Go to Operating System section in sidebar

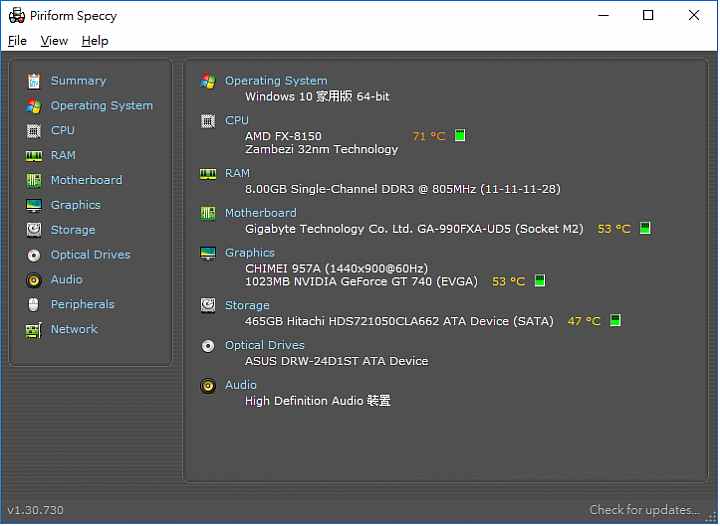pos(102,106)
